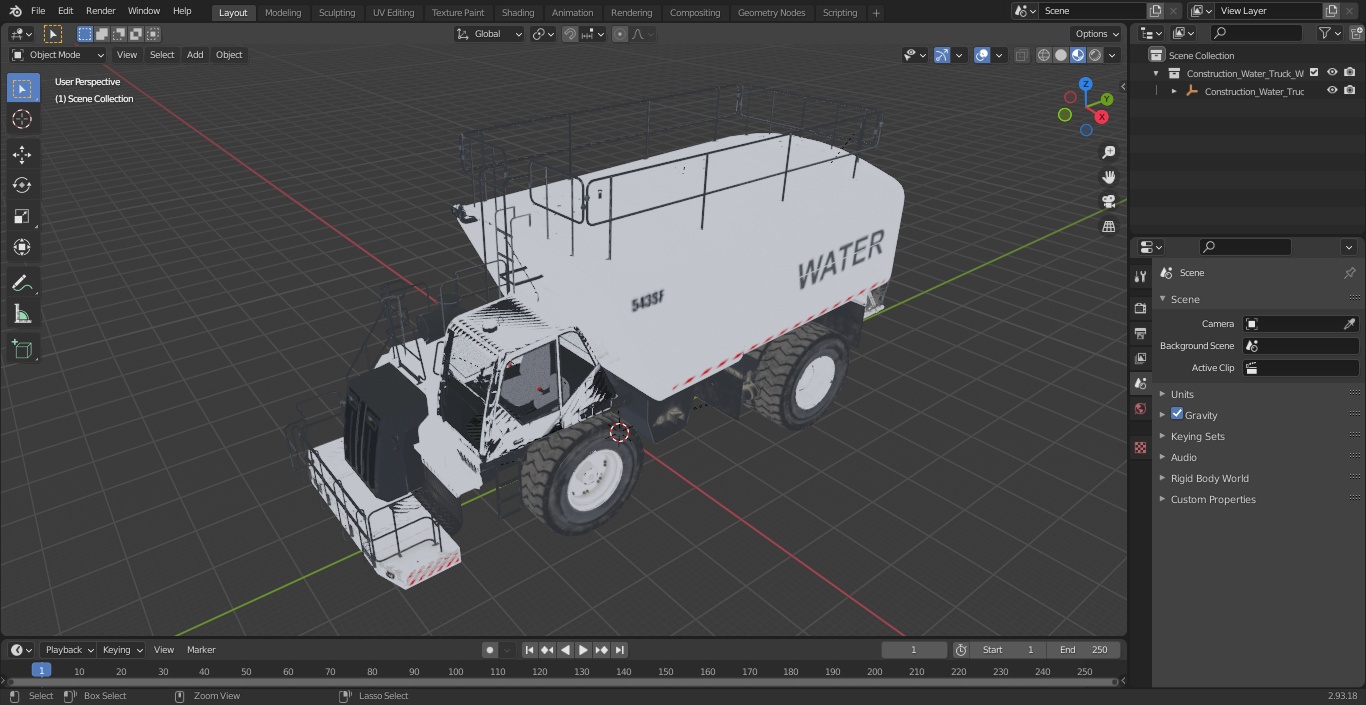The height and width of the screenshot is (705, 1366).
Task: Open the World properties tab
Action: click(1140, 409)
